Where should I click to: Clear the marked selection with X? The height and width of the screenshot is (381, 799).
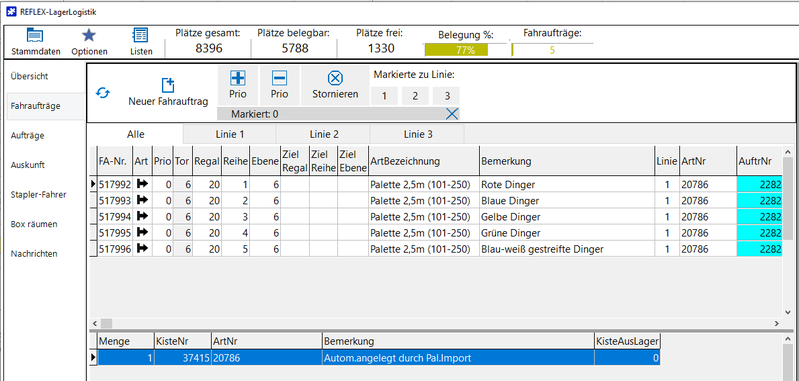point(451,114)
